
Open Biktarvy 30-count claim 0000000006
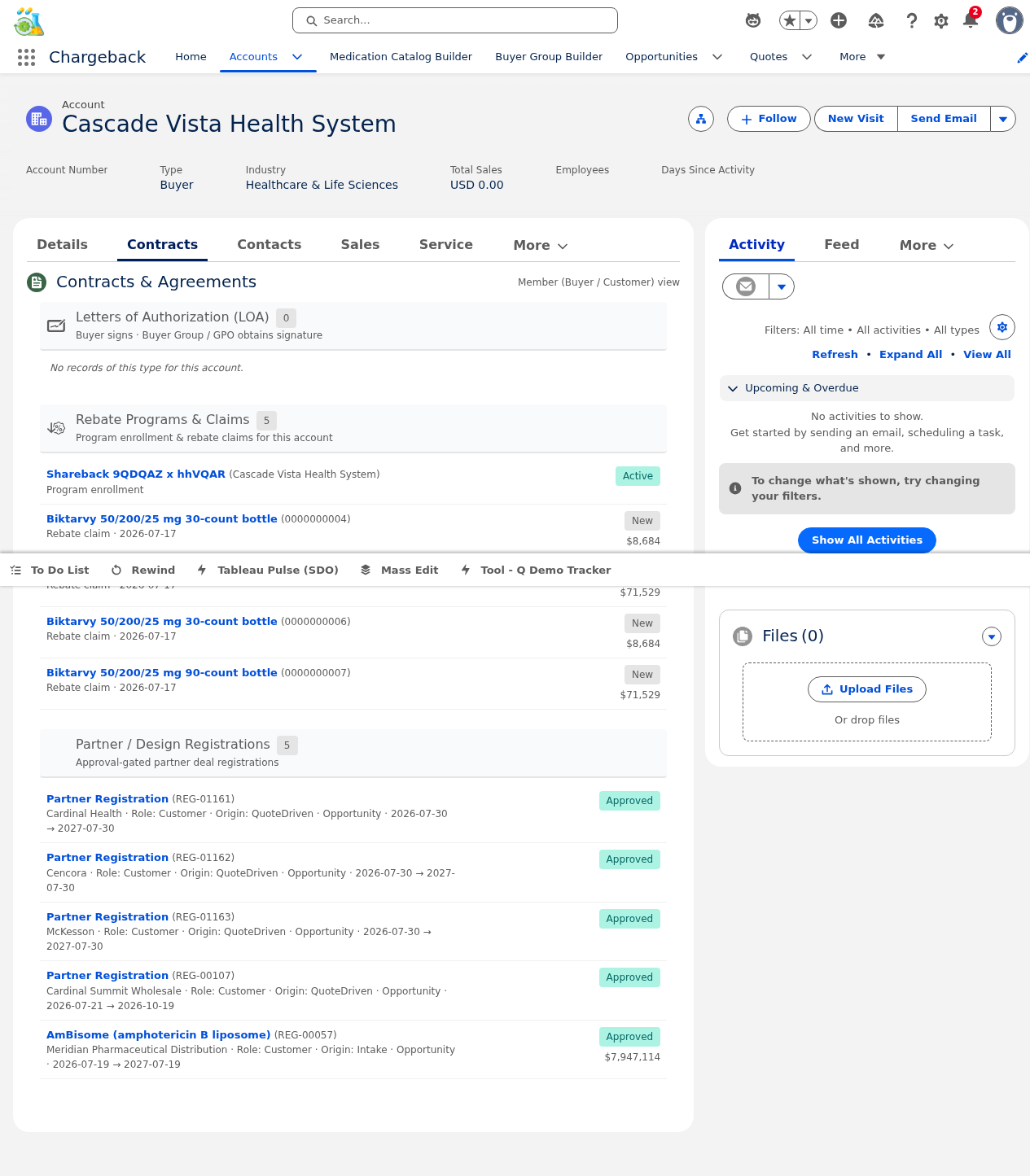coord(162,622)
